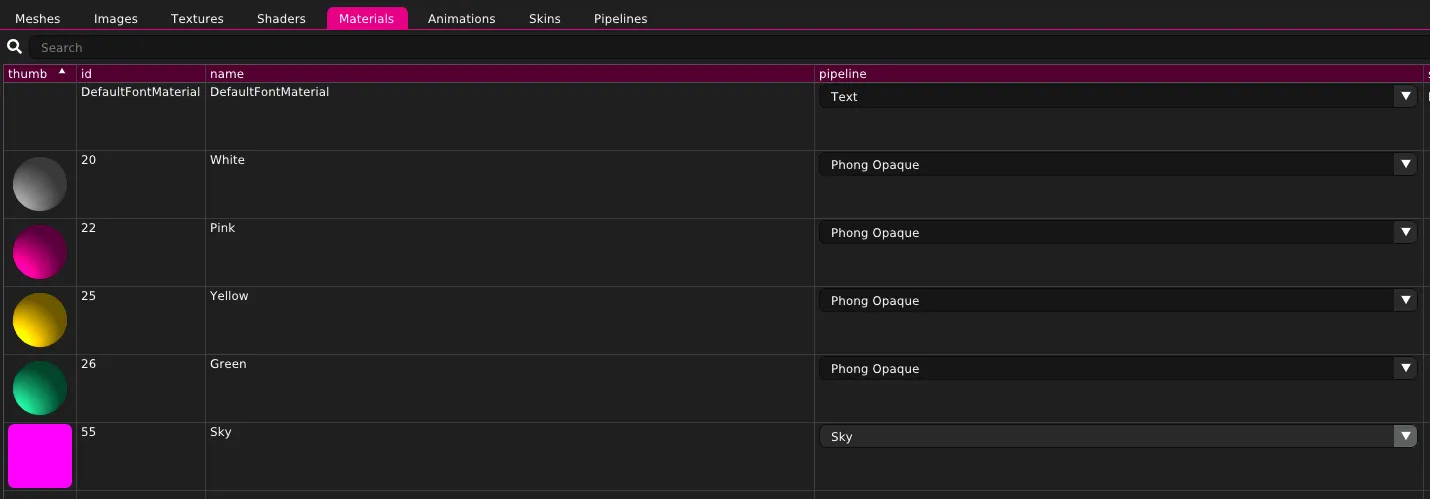Viewport: 1430px width, 499px height.
Task: Click the magnifying glass search icon
Action: click(14, 47)
